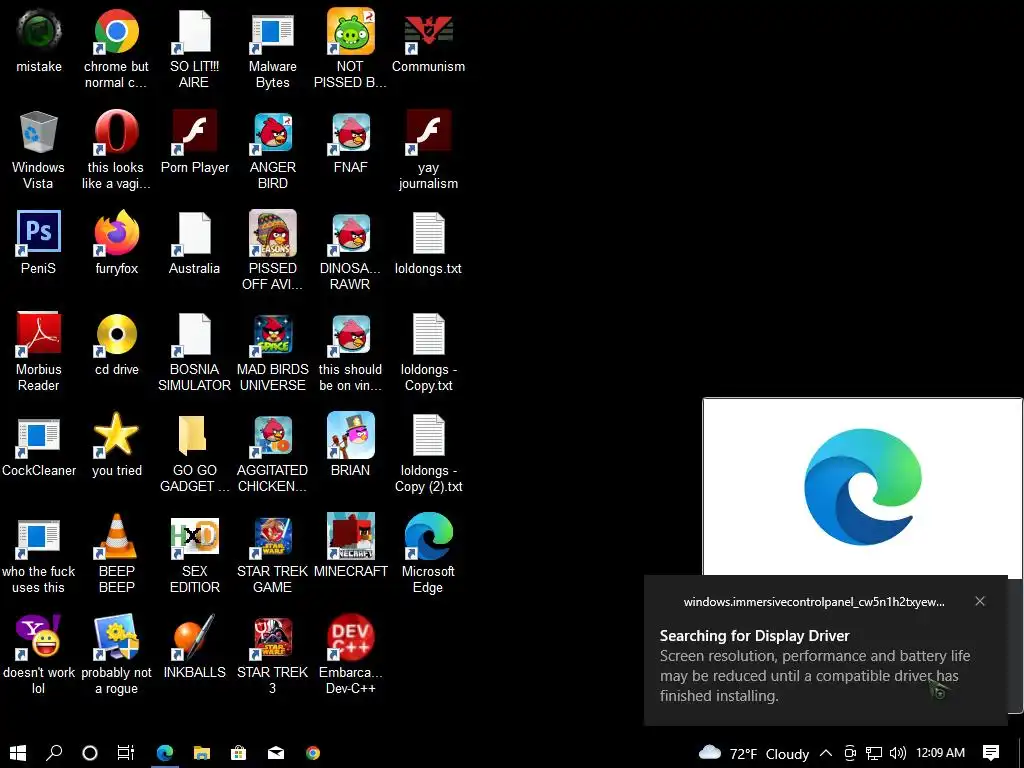Image resolution: width=1024 pixels, height=768 pixels.
Task: Open 'PISSED OFF AVI...' Seasons icon
Action: [272, 250]
